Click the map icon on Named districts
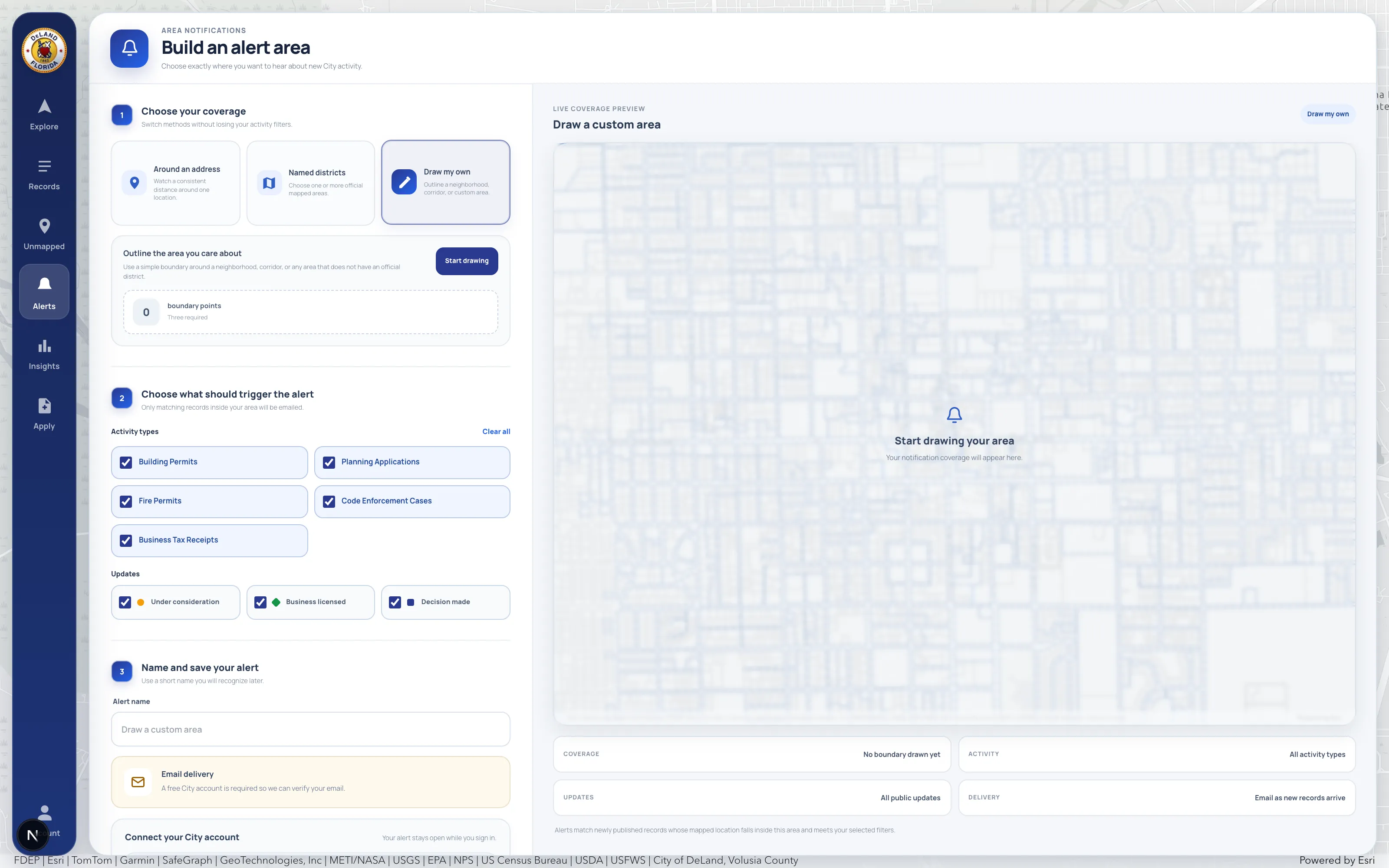 click(x=269, y=183)
